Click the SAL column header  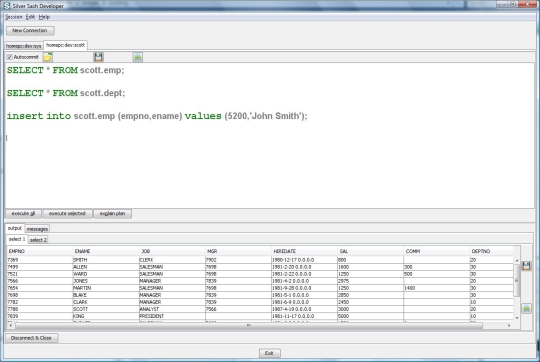[x=370, y=251]
